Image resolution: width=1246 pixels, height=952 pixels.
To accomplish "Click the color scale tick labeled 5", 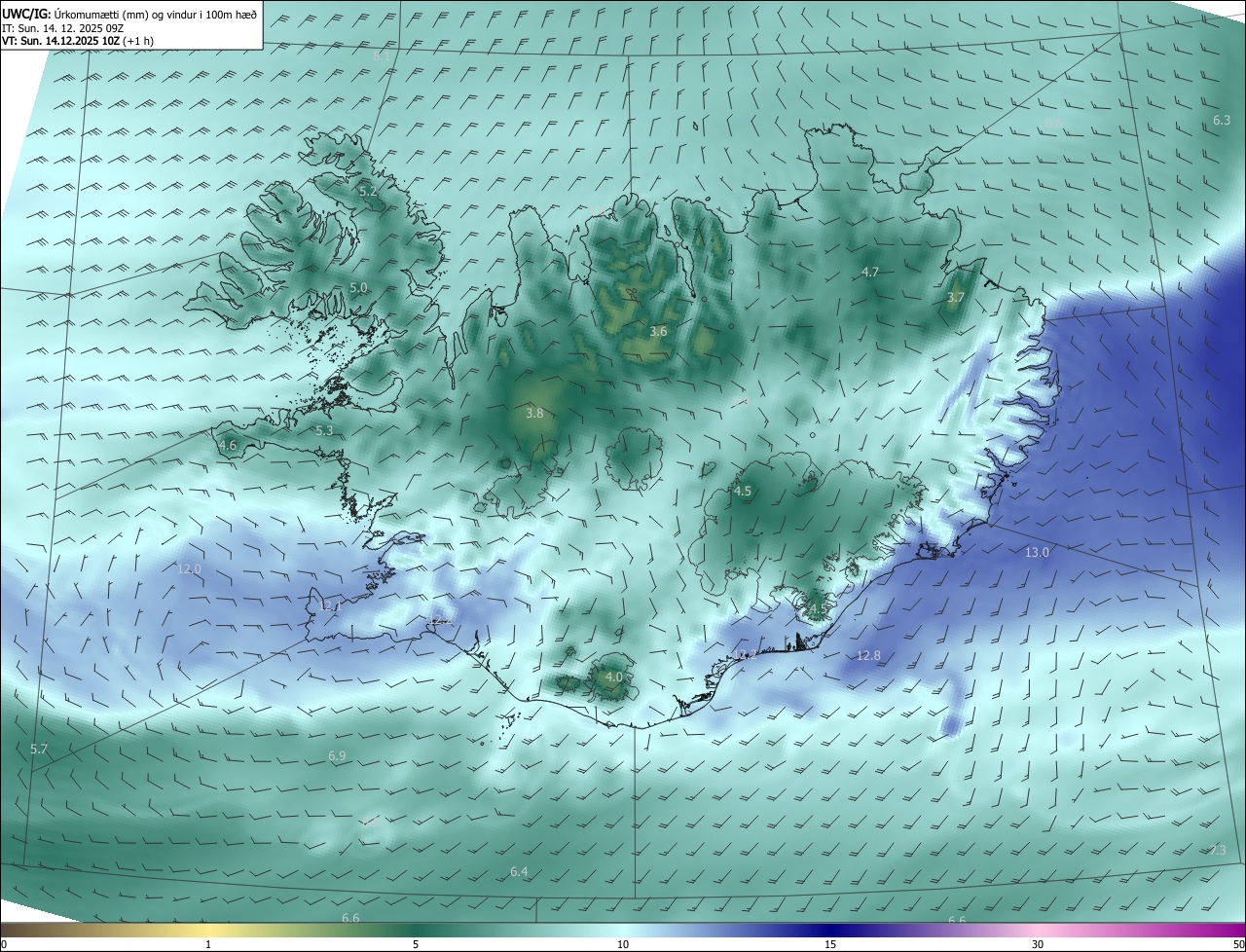I will (x=416, y=944).
